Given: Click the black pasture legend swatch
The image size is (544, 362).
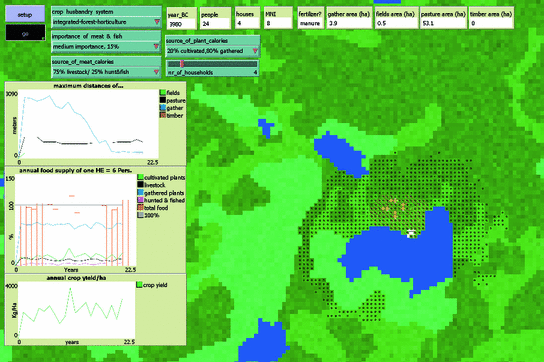Looking at the screenshot, I should coord(163,101).
